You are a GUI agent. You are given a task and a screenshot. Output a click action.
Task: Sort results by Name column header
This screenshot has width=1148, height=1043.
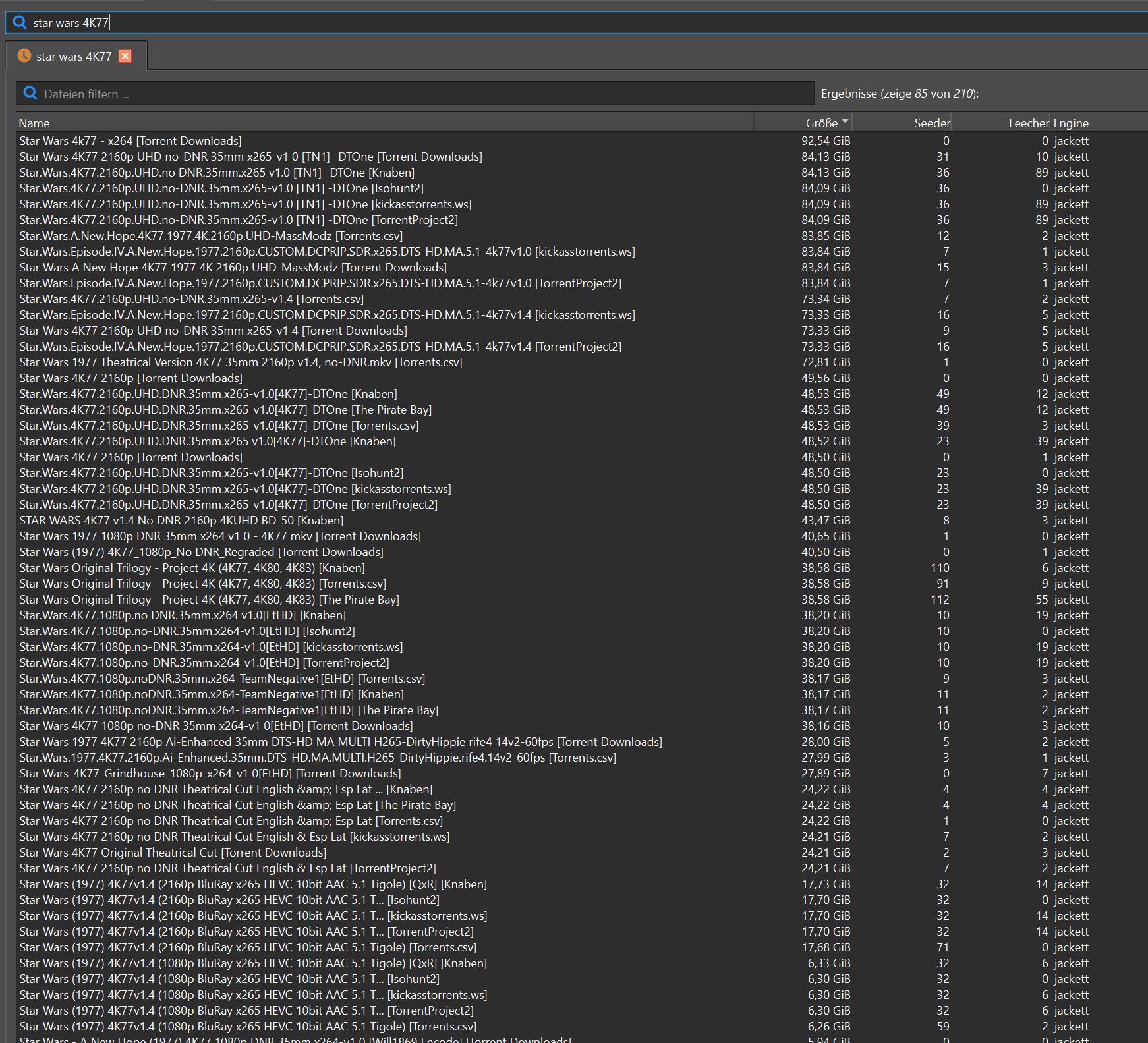[x=384, y=123]
